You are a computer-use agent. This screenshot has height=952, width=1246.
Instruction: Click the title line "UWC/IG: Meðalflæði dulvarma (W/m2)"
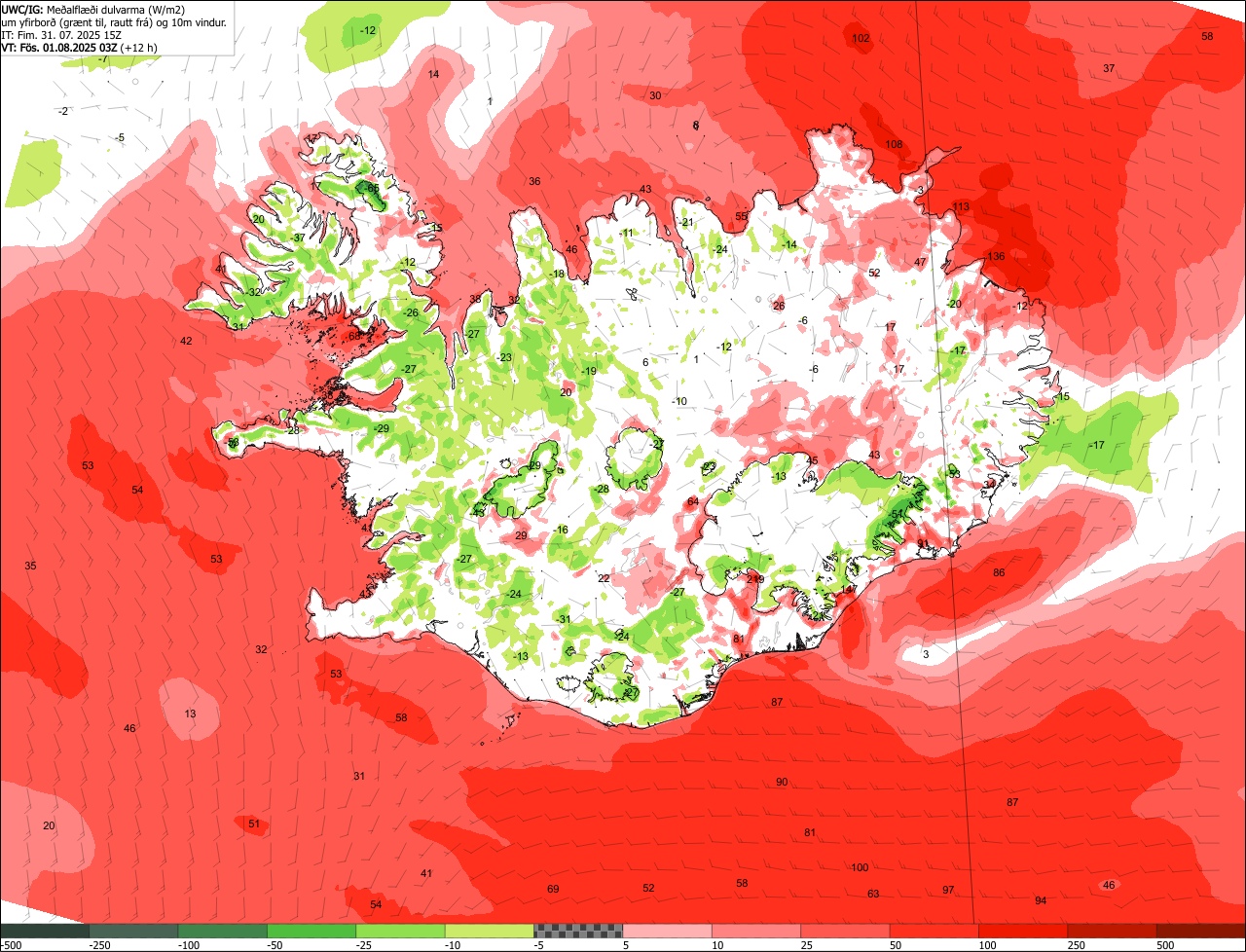click(x=93, y=9)
